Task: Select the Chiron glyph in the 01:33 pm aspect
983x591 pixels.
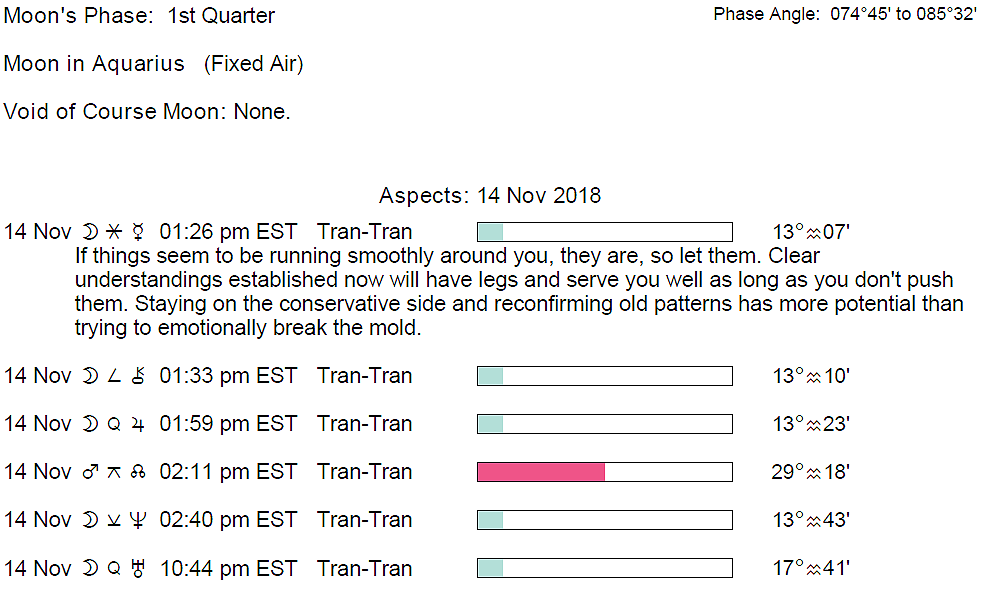Action: 139,377
